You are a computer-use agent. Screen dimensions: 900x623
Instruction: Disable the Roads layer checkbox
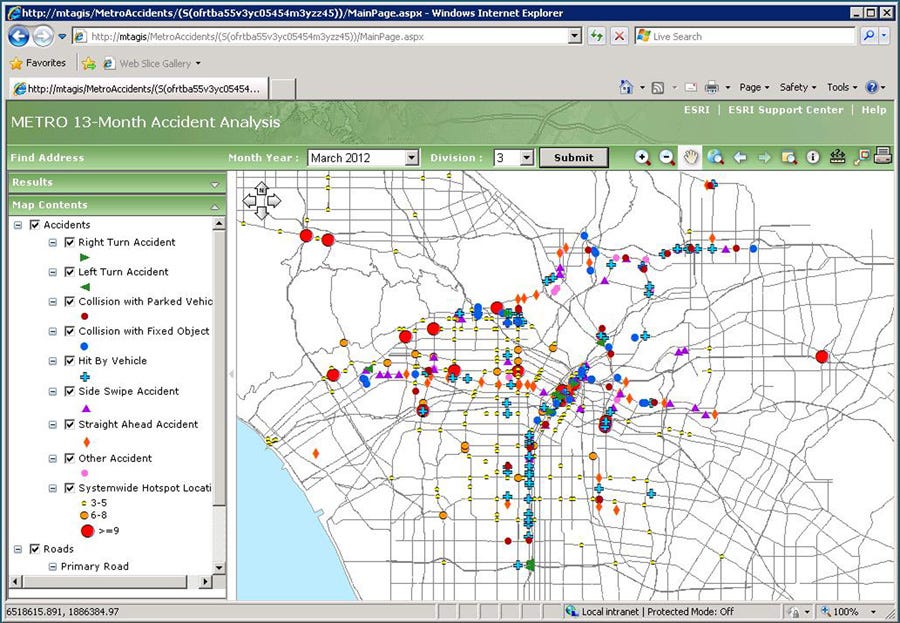point(36,549)
